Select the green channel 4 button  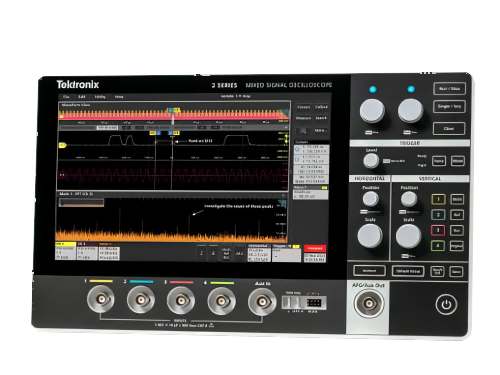[438, 246]
